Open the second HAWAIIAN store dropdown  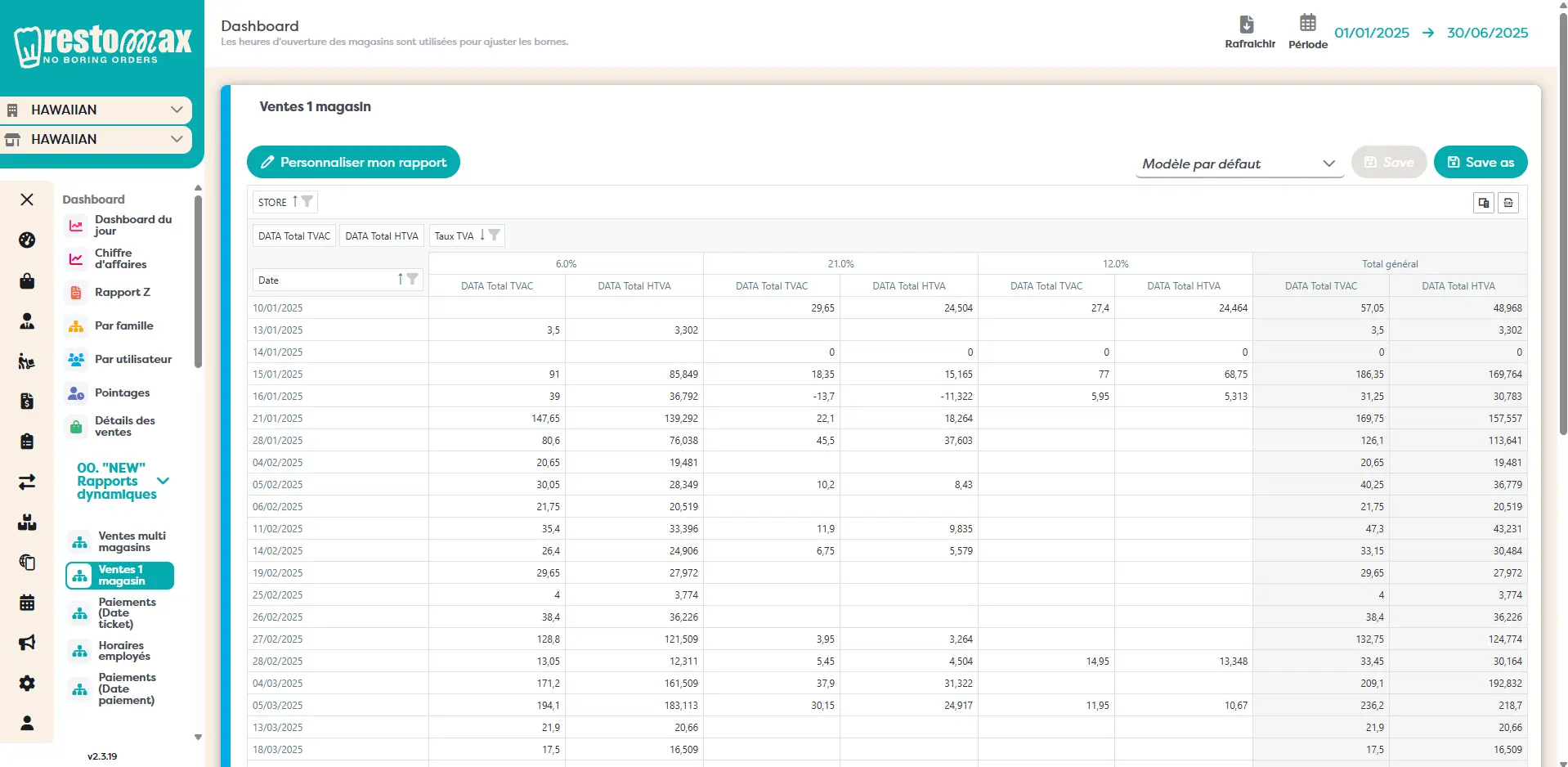pos(96,139)
